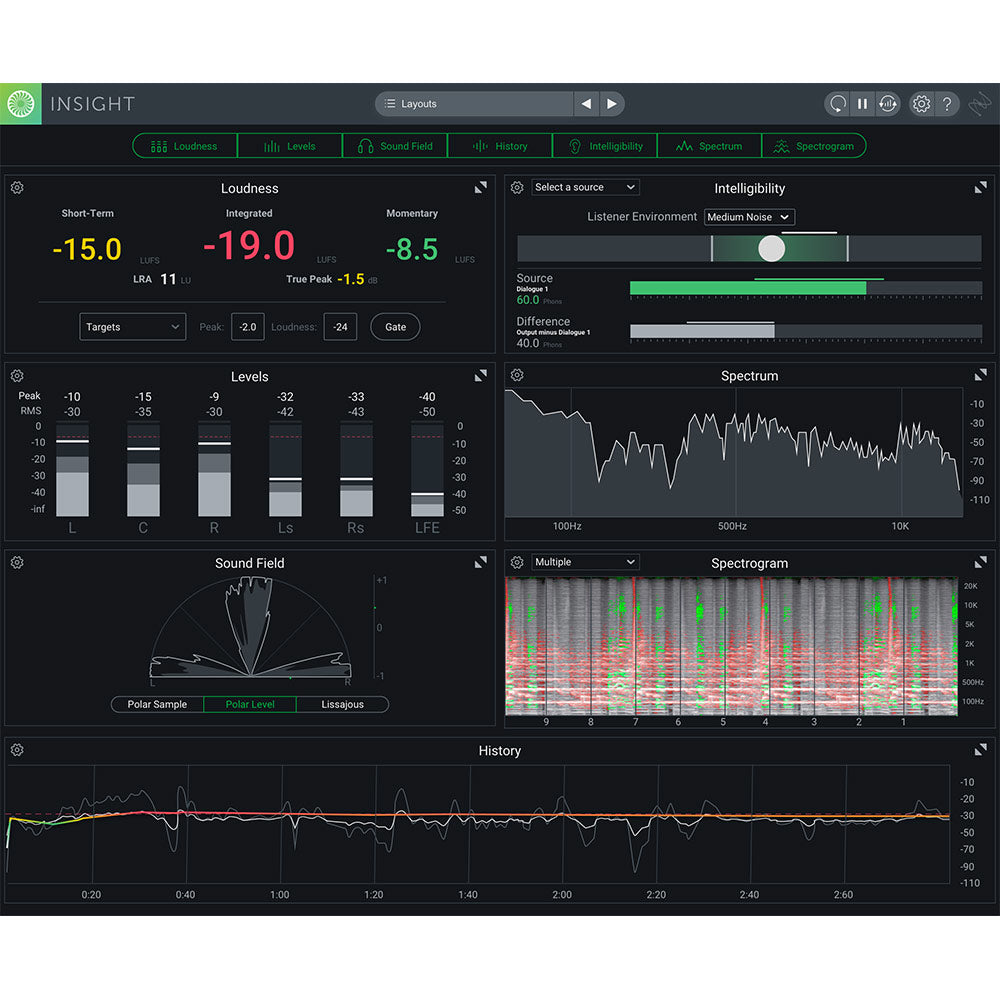Open the Help question mark icon

tap(946, 103)
